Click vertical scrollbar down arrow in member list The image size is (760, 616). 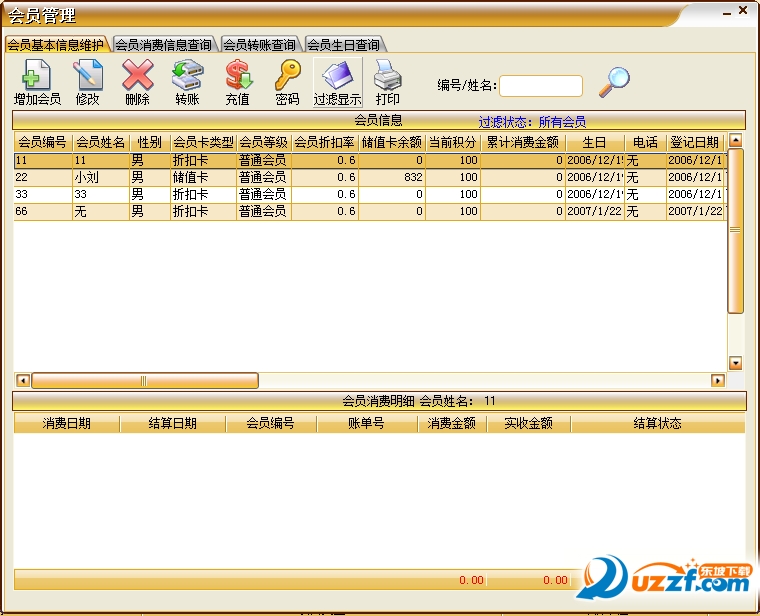click(x=735, y=363)
